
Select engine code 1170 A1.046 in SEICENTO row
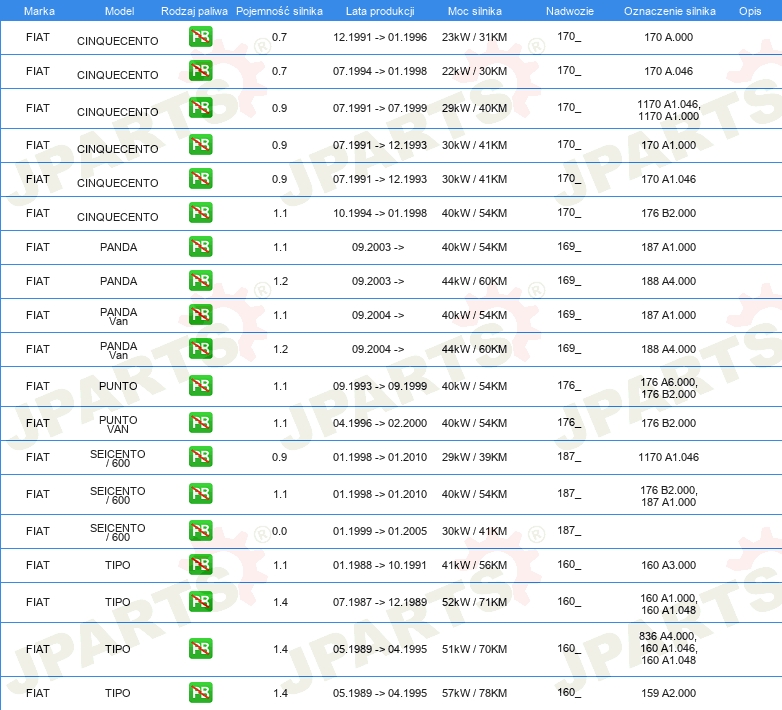[668, 457]
